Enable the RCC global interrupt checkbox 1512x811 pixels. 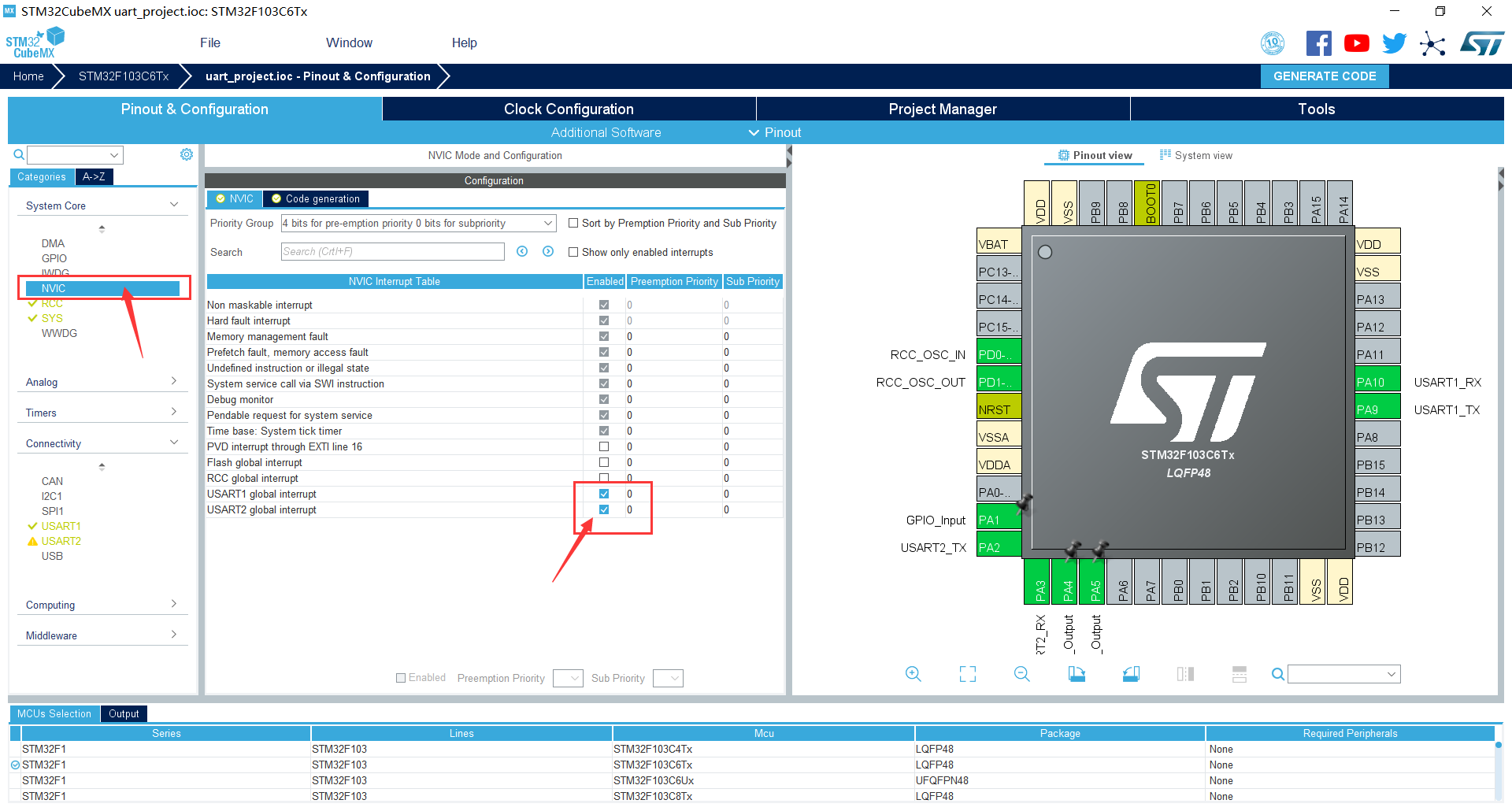click(x=604, y=478)
